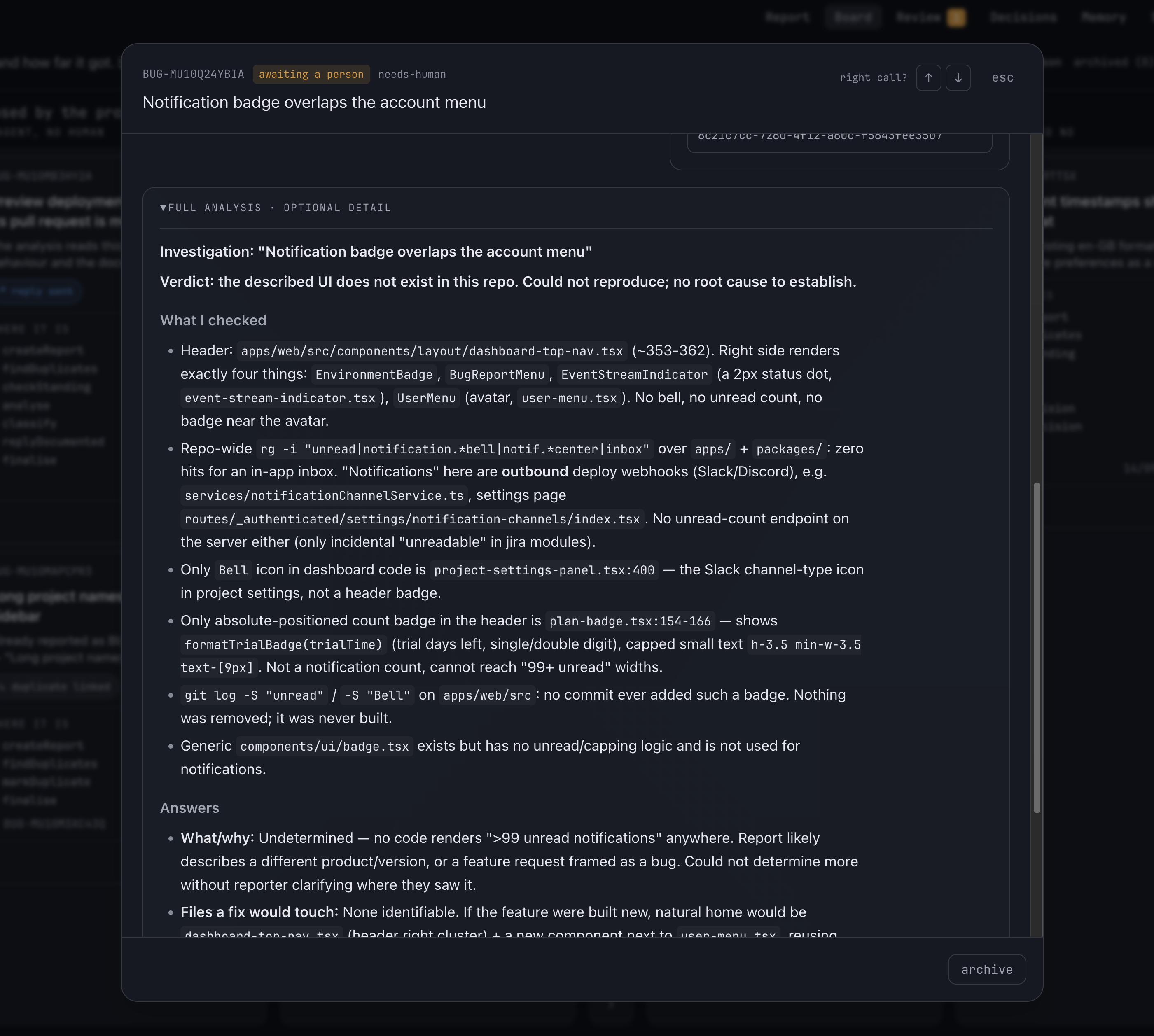Click the 'packages/' code token
The width and height of the screenshot is (1154, 1036).
tap(789, 449)
